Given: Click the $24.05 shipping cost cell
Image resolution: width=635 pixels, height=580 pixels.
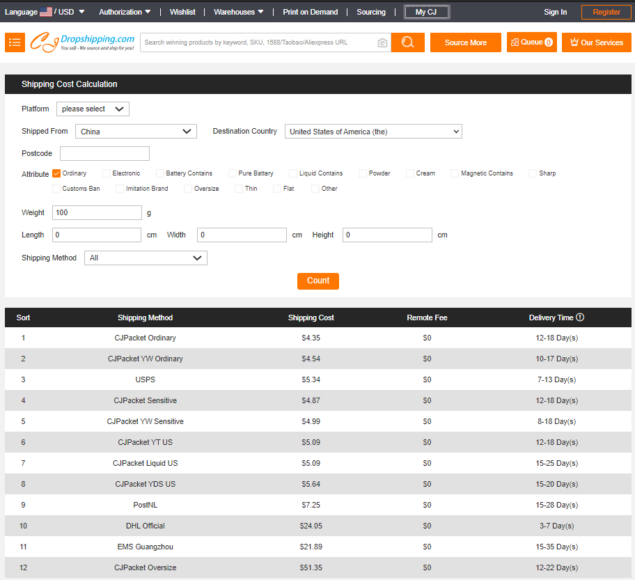Looking at the screenshot, I should click(311, 526).
